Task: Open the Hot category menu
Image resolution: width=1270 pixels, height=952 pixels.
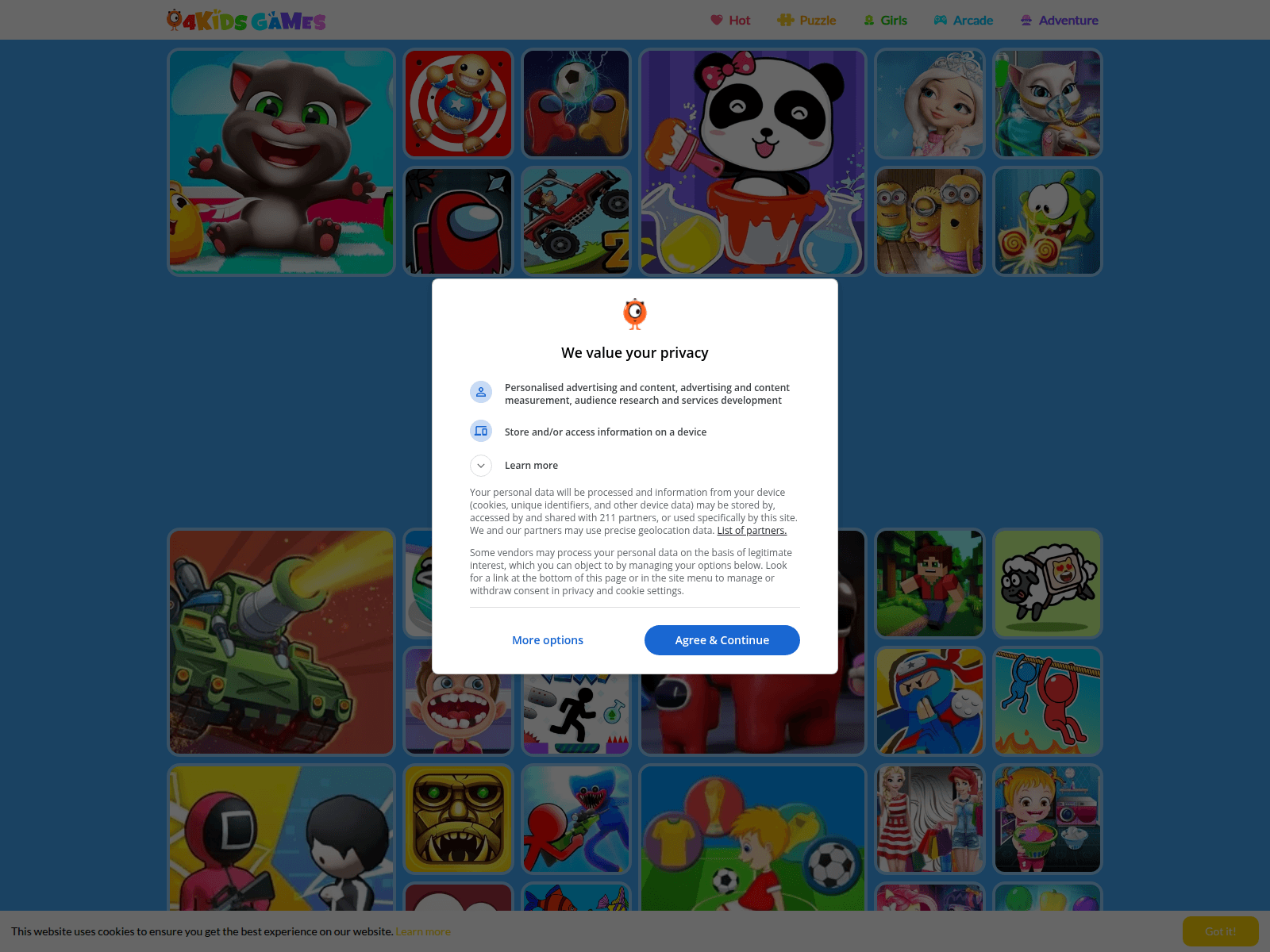Action: point(730,21)
